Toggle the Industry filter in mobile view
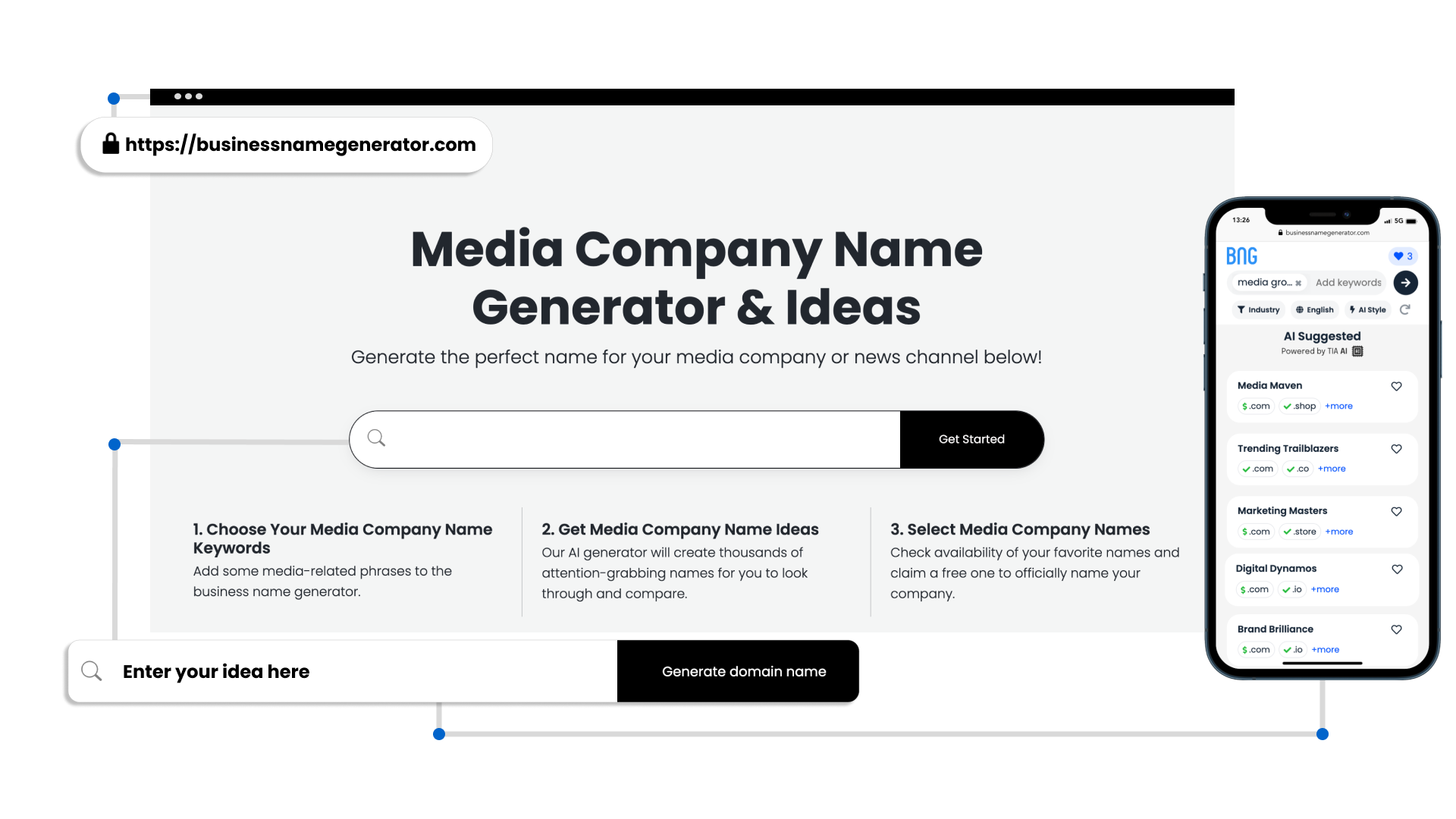This screenshot has width=1456, height=819. (1258, 309)
